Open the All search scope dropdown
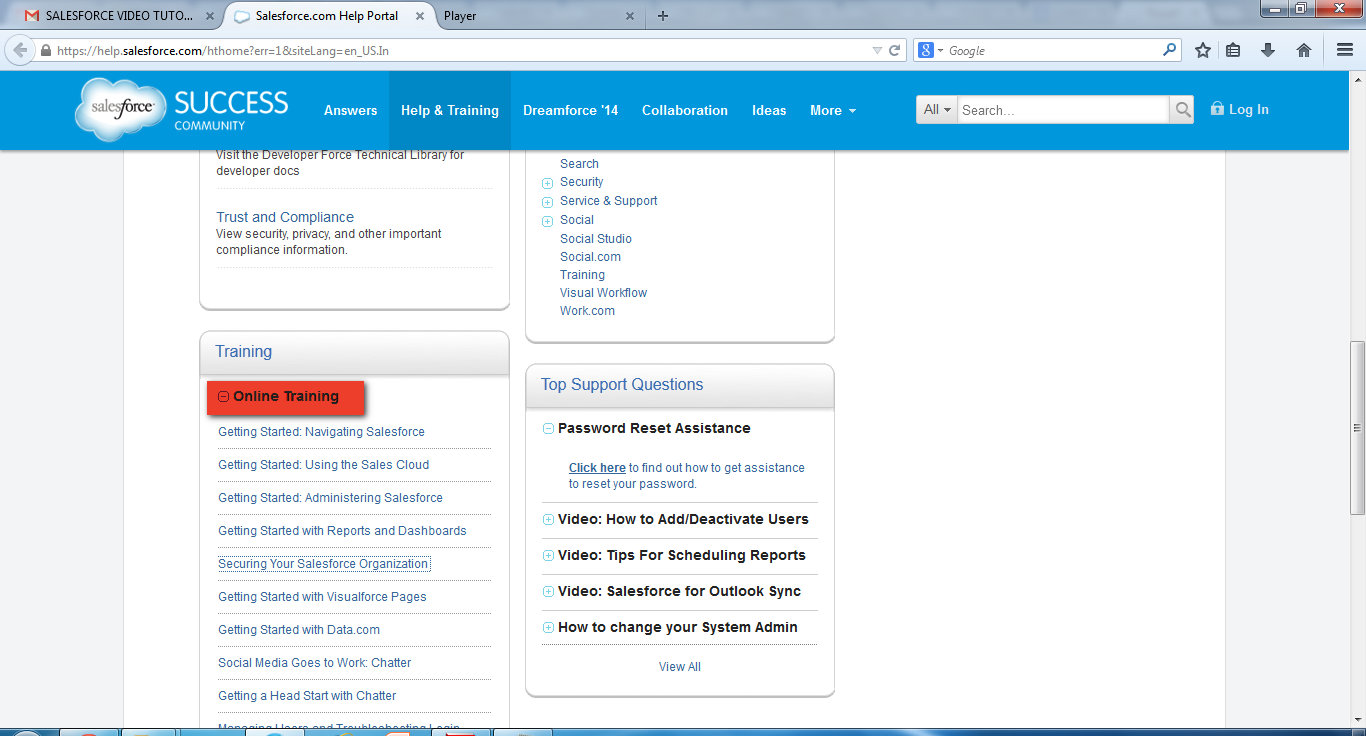This screenshot has width=1366, height=736. tap(937, 110)
